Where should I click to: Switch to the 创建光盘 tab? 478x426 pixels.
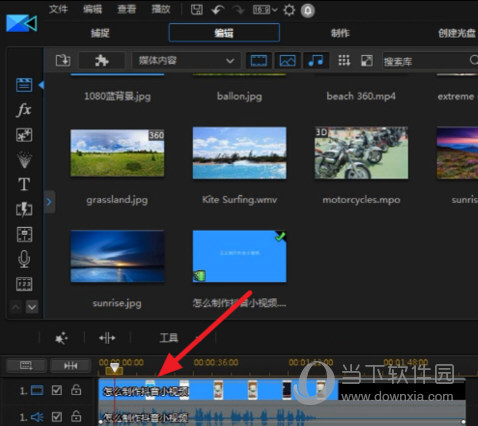[457, 33]
